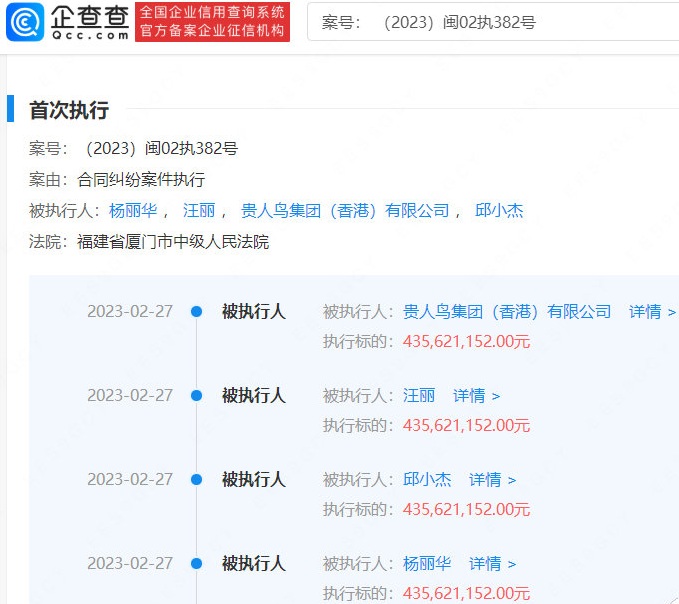The height and width of the screenshot is (604, 679).
Task: Click the 邱小杰 name in the timeline entry
Action: click(x=427, y=480)
